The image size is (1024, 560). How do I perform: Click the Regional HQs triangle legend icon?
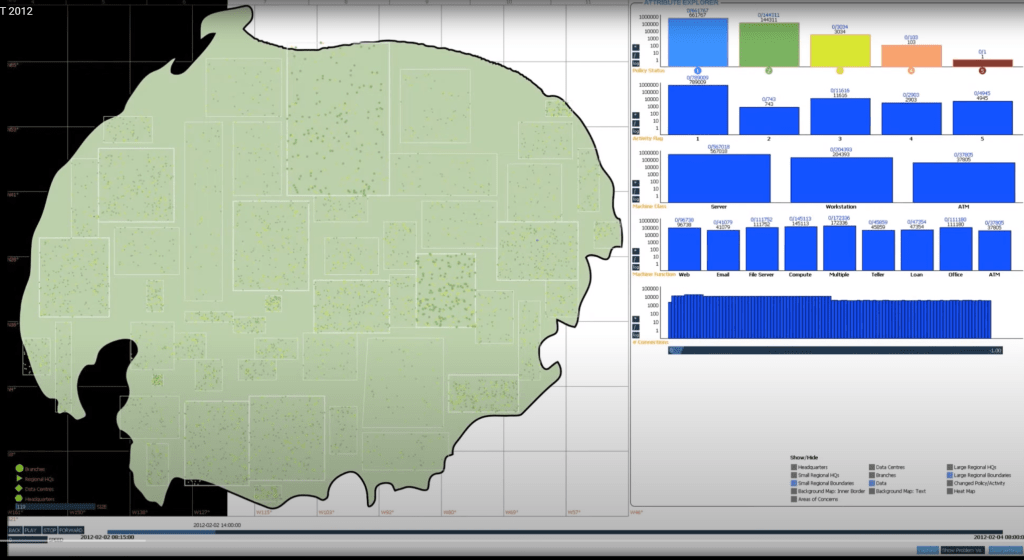(19, 478)
